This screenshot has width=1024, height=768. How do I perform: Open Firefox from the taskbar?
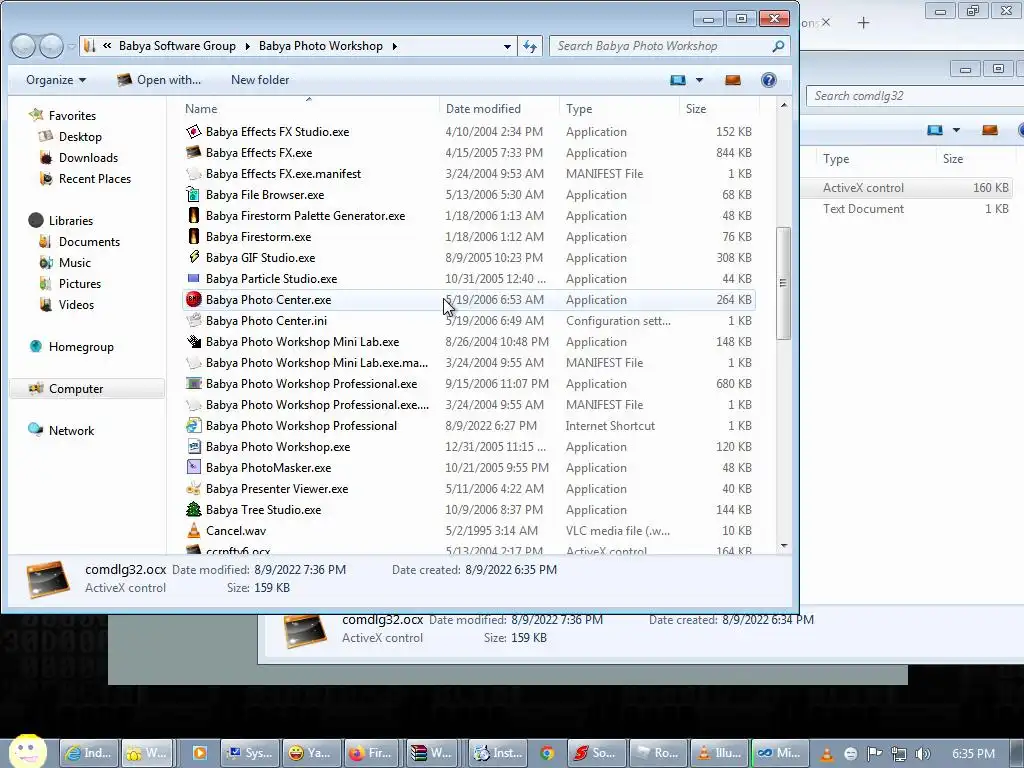pos(372,753)
